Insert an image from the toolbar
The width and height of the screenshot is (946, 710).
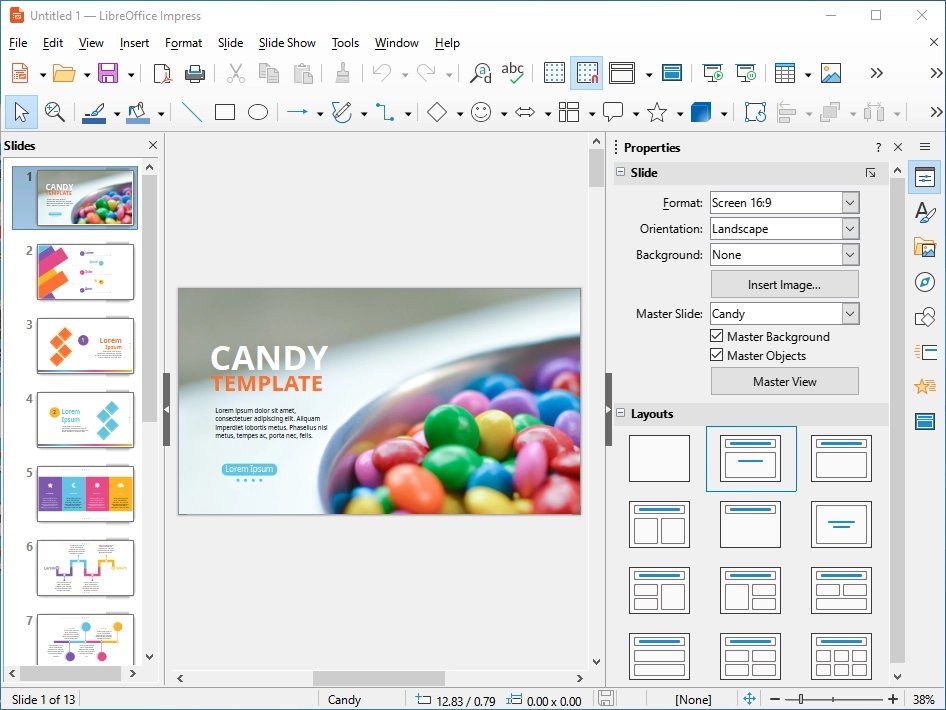[831, 72]
